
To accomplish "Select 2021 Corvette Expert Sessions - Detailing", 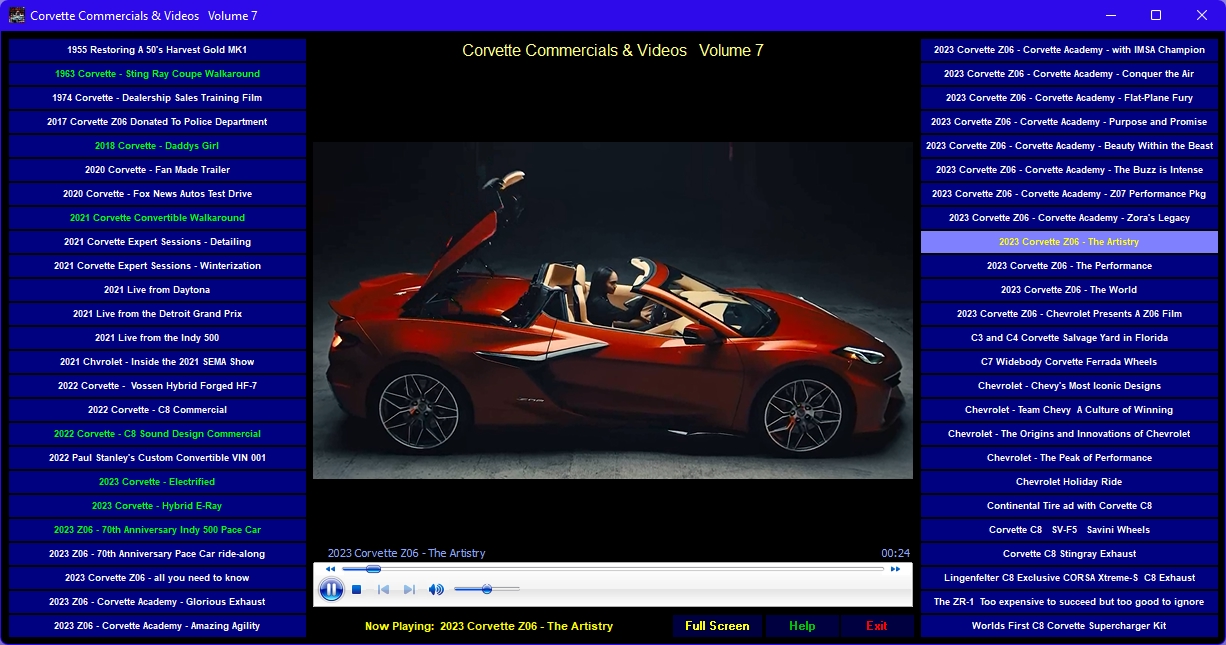I will point(157,242).
